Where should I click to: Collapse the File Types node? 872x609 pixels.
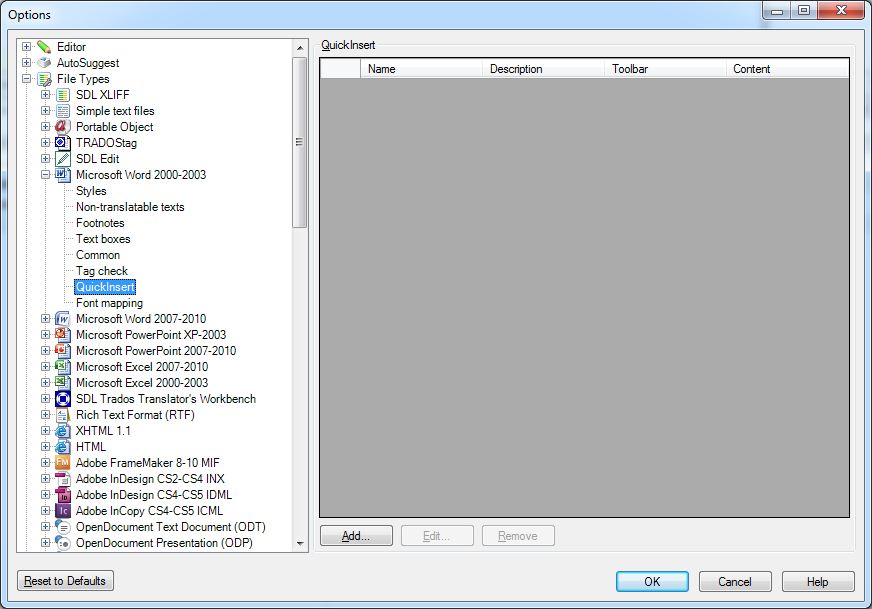pos(26,79)
